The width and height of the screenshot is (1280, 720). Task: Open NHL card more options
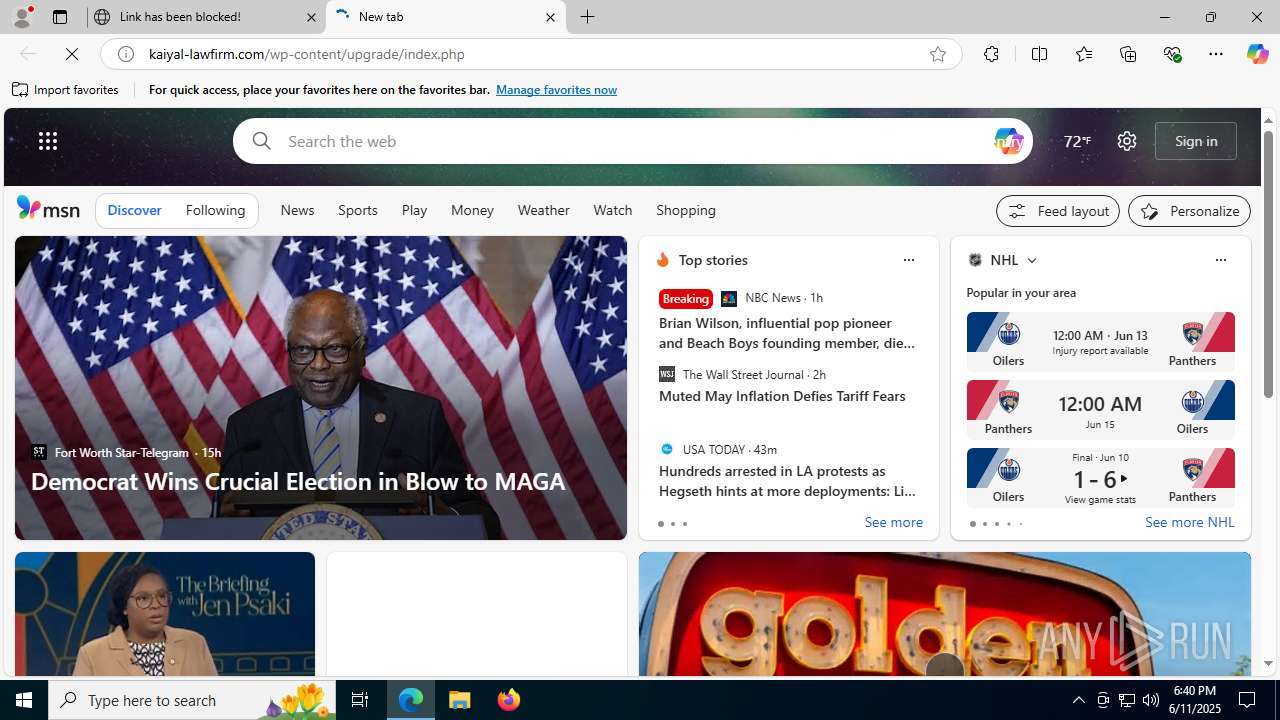(1220, 260)
